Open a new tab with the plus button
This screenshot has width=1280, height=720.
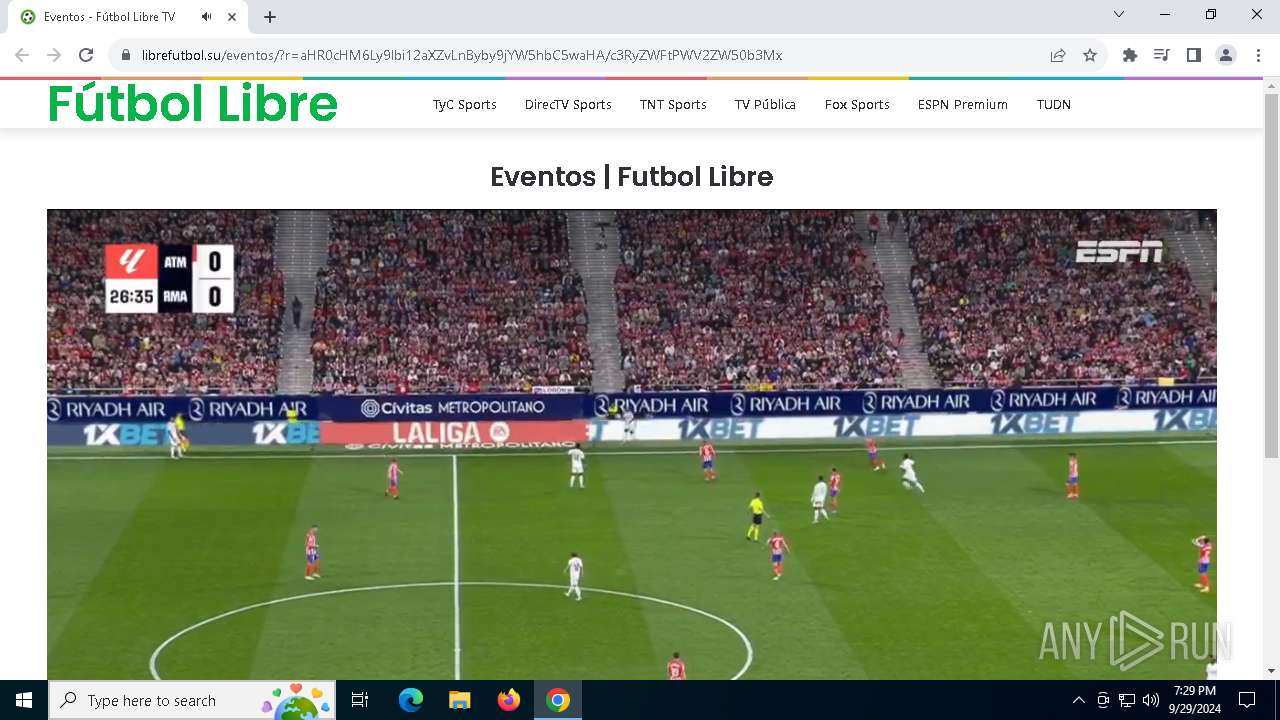[x=270, y=17]
